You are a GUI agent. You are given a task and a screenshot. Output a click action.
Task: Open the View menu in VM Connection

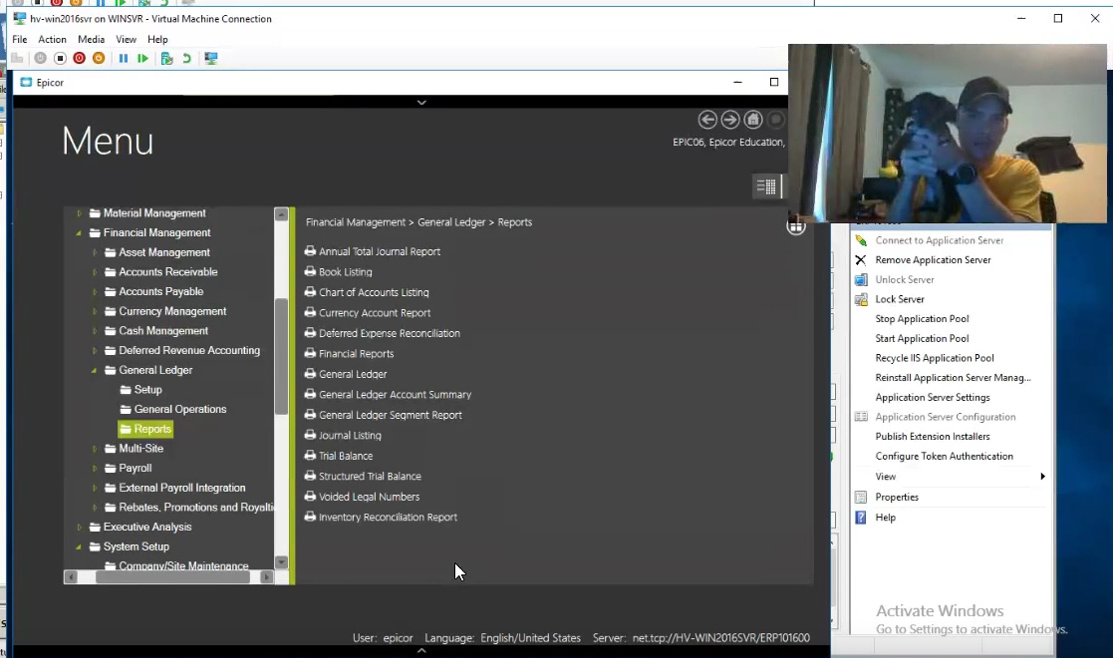(126, 39)
